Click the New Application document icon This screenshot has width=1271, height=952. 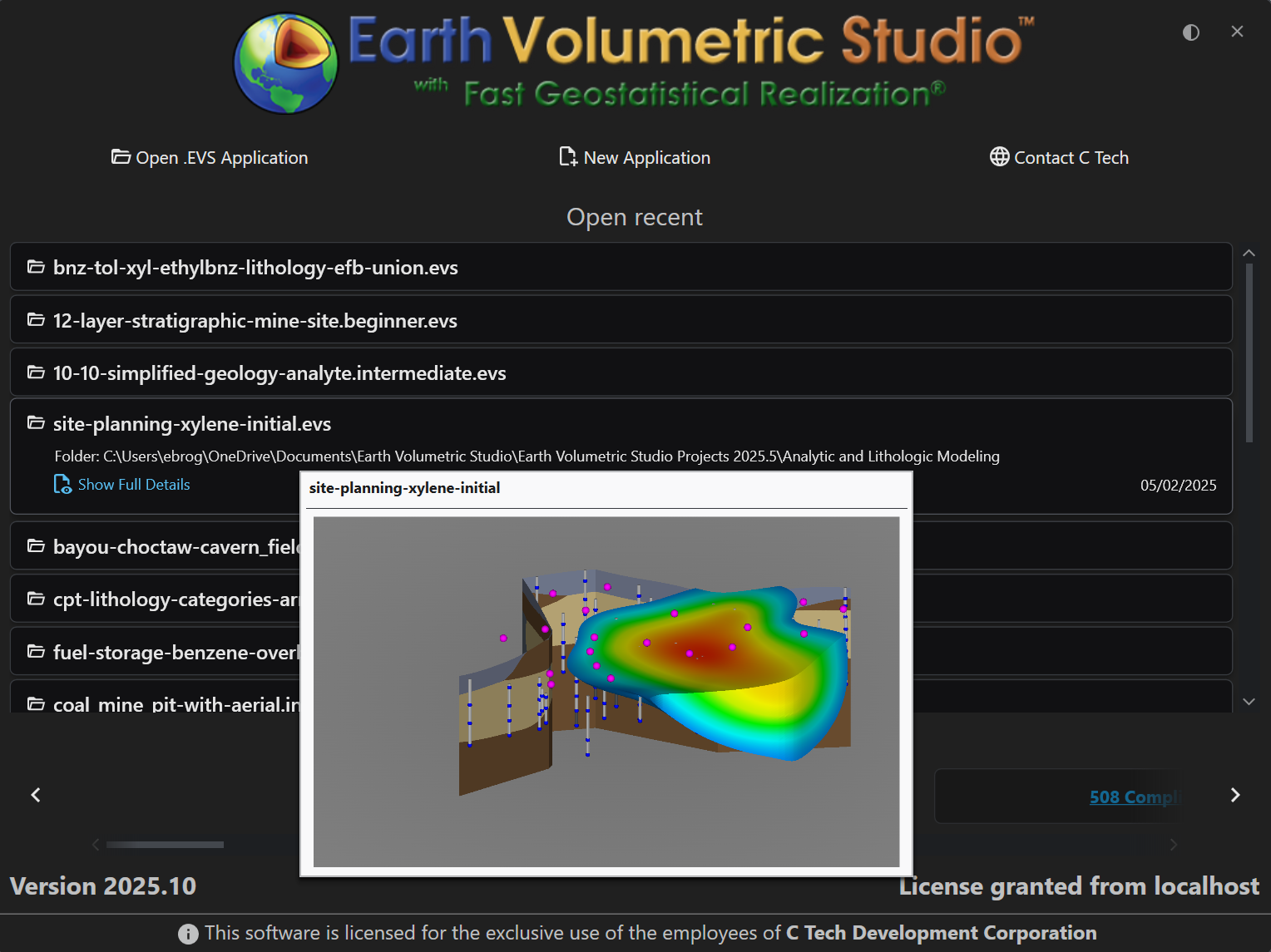[568, 157]
